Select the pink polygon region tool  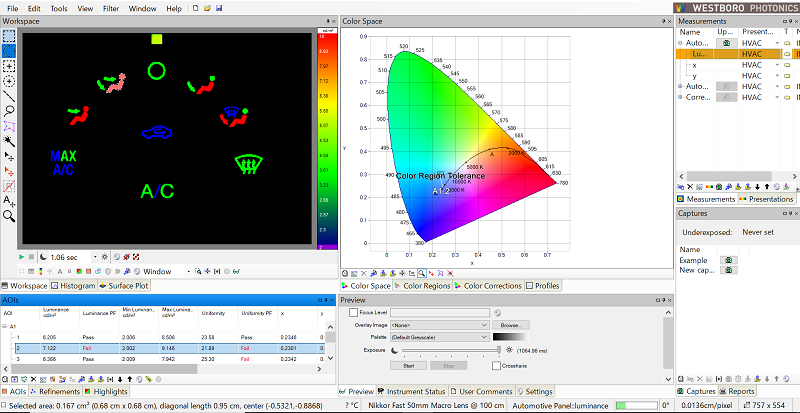[9, 126]
